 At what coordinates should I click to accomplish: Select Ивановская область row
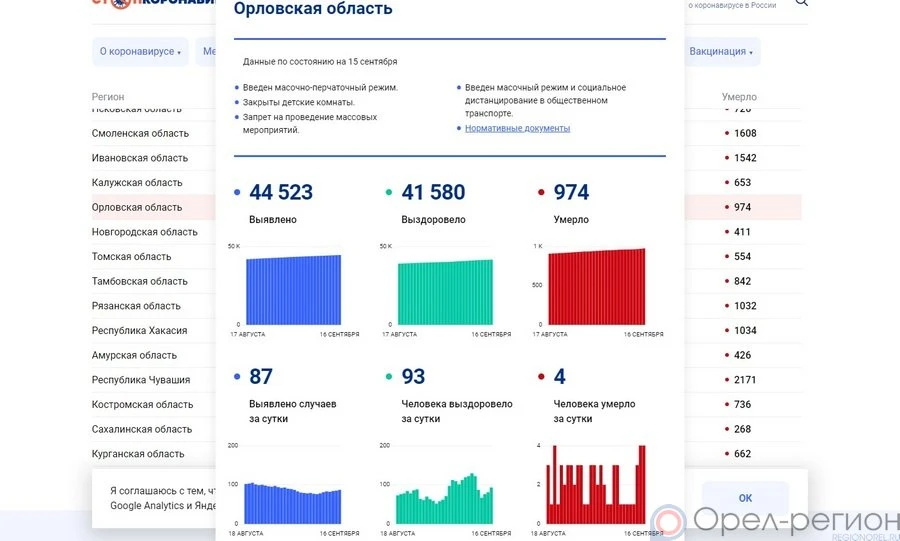(139, 158)
